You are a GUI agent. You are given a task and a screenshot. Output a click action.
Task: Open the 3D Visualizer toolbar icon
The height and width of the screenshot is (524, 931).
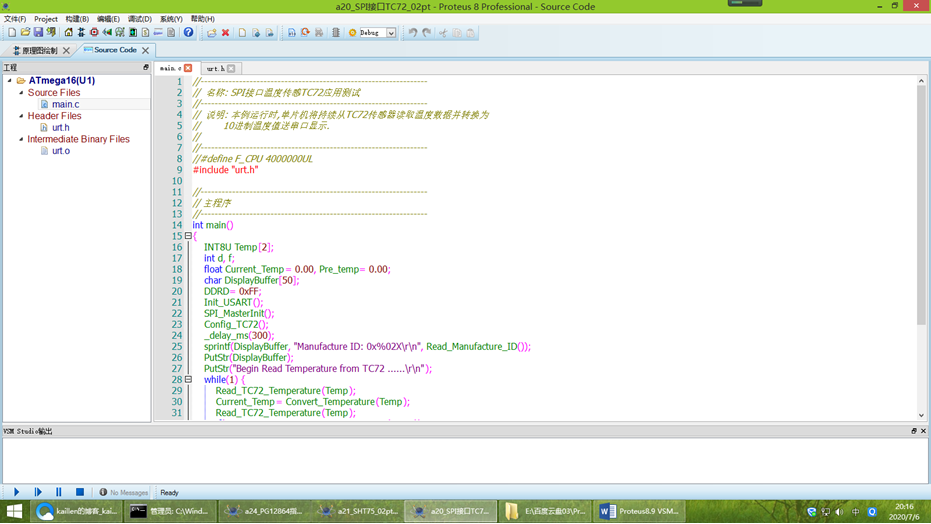[107, 33]
